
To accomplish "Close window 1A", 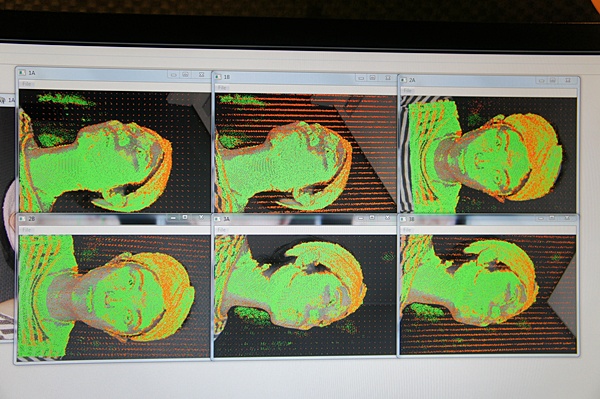I will coord(201,75).
